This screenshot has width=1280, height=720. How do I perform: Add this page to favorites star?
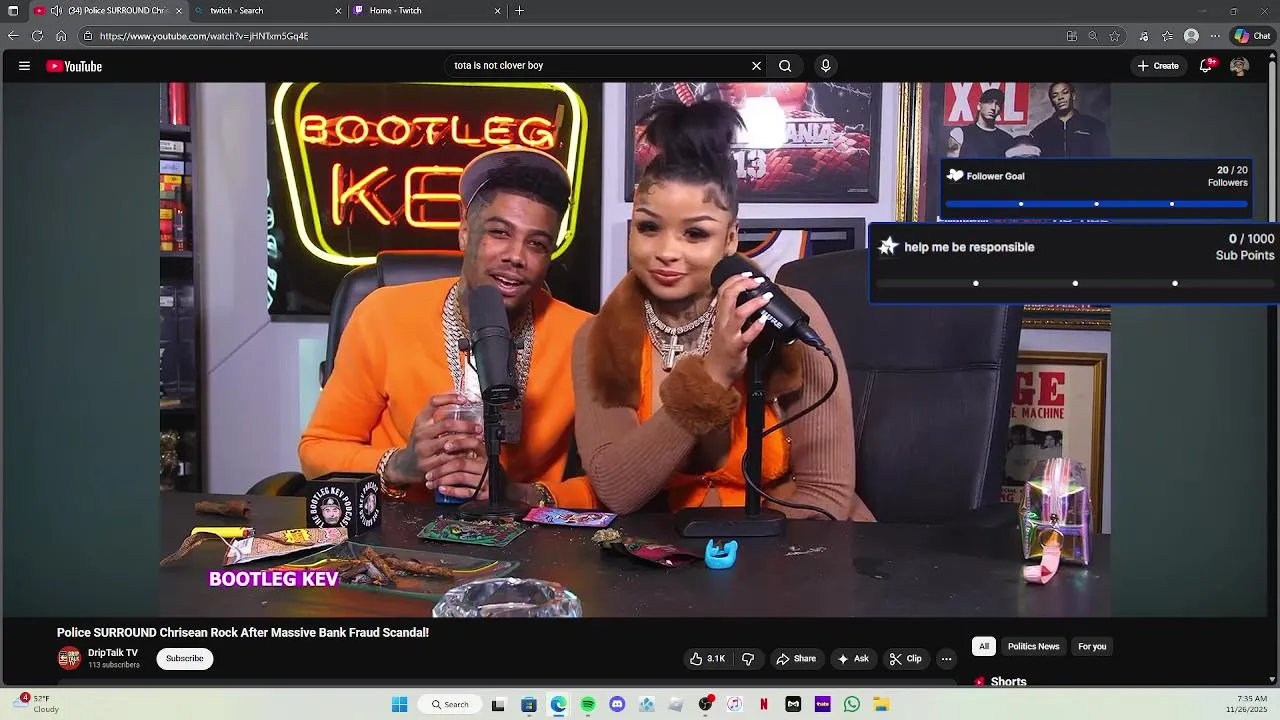1115,36
